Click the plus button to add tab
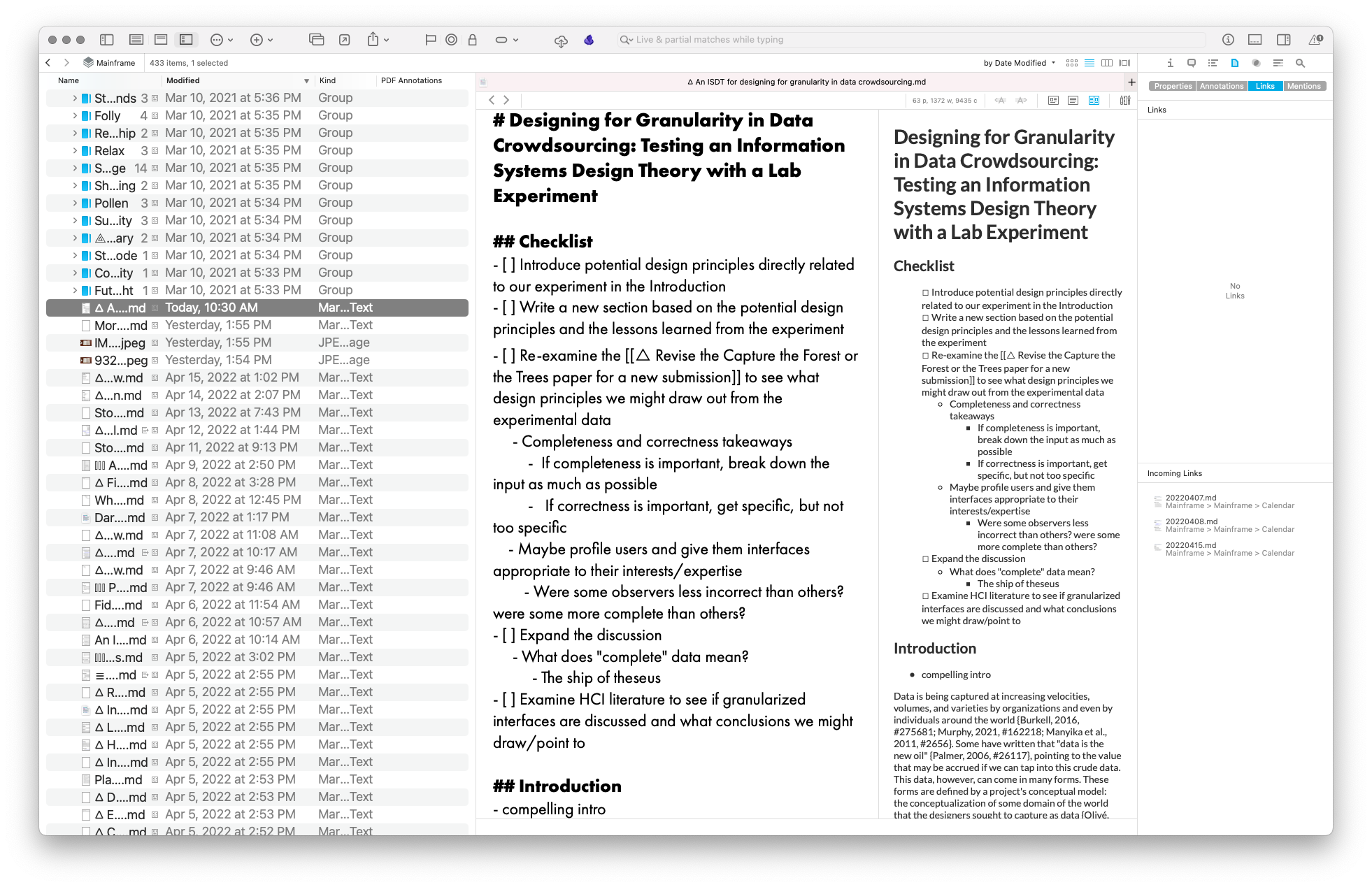This screenshot has width=1372, height=887. 1131,82
